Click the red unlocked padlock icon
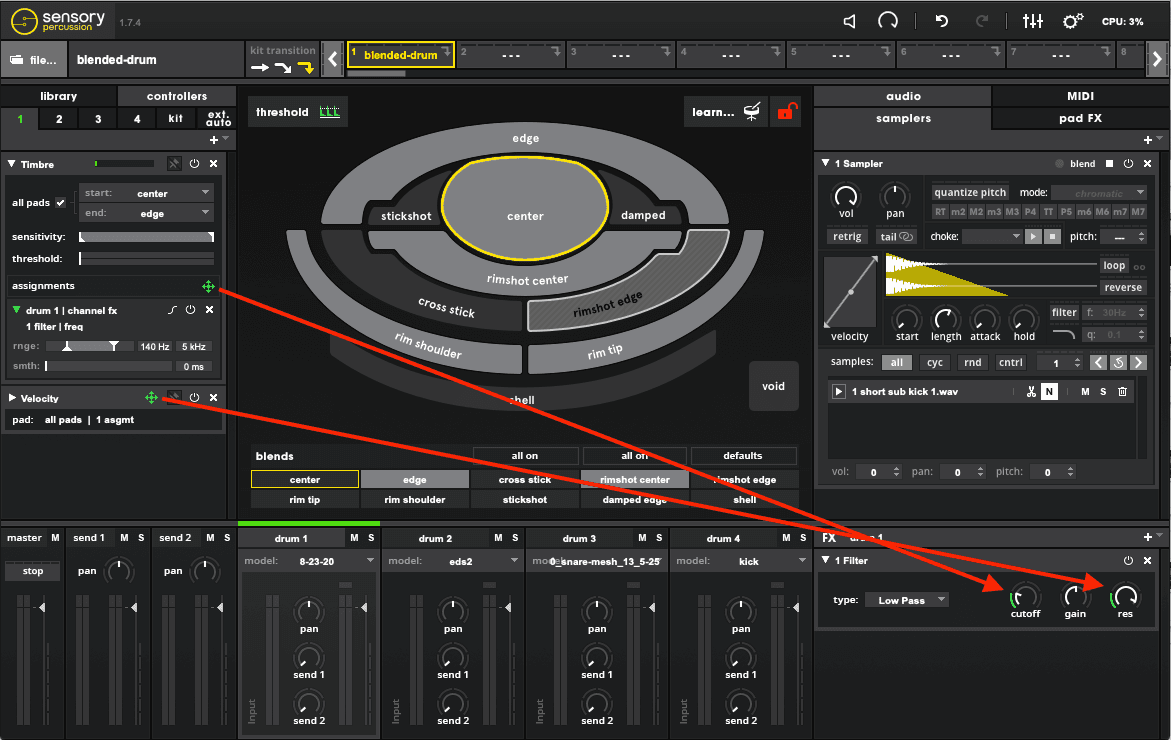This screenshot has width=1171, height=740. (786, 111)
